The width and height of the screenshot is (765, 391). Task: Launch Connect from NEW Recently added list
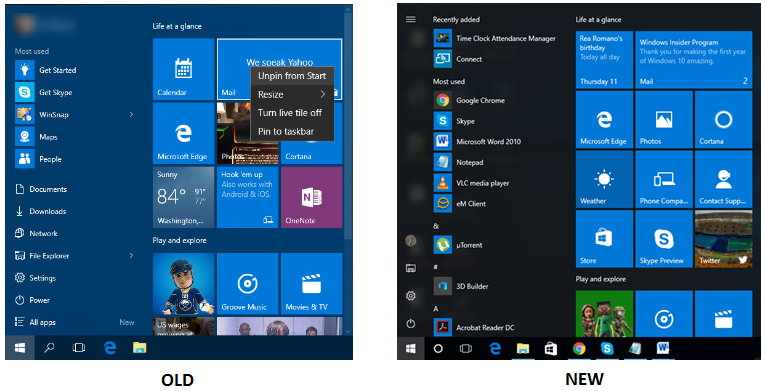[x=458, y=59]
